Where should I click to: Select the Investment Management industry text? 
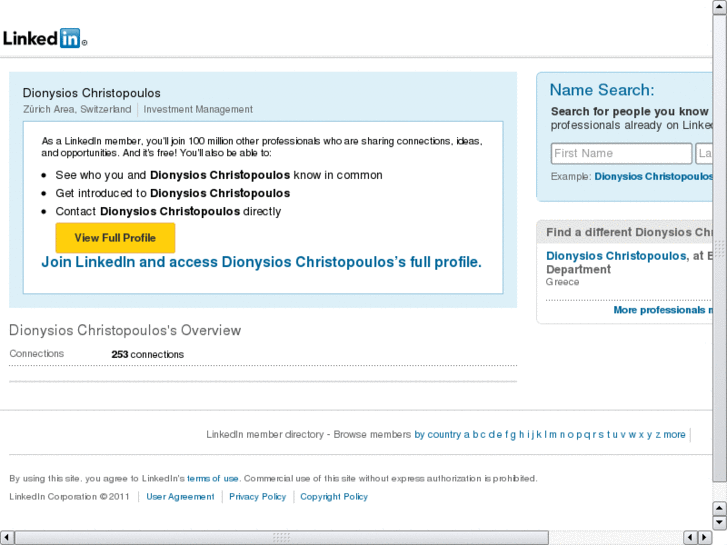(x=198, y=109)
